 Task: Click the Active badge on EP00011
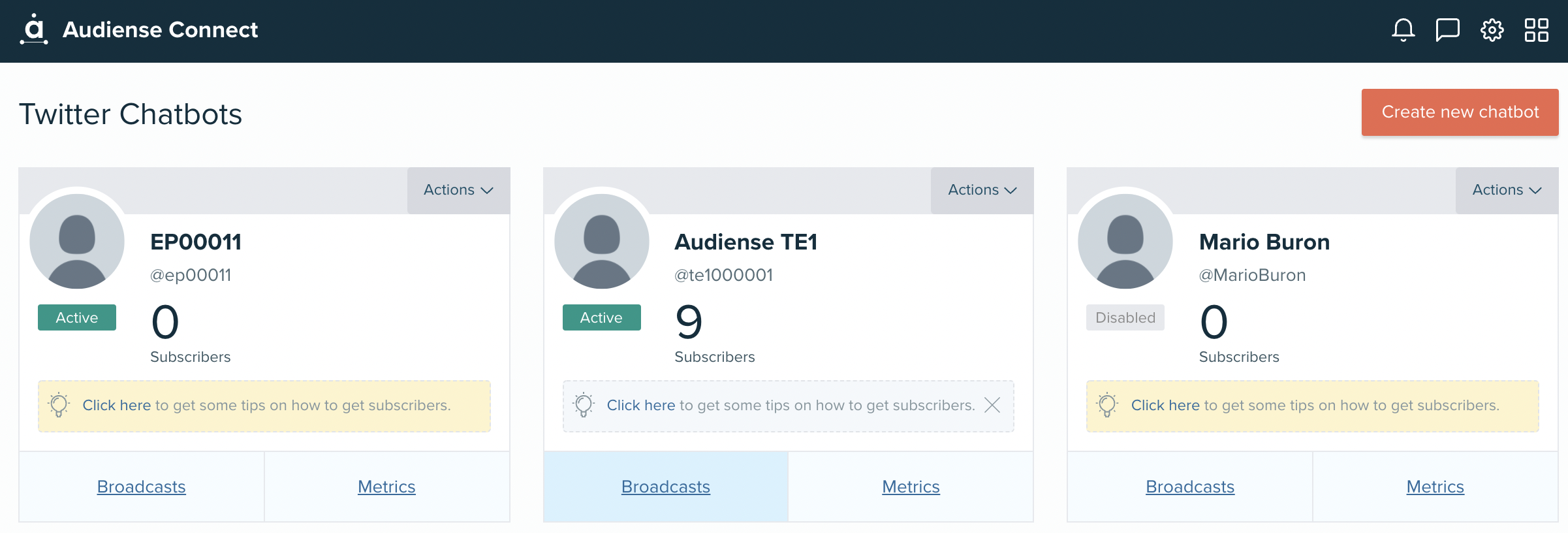77,317
